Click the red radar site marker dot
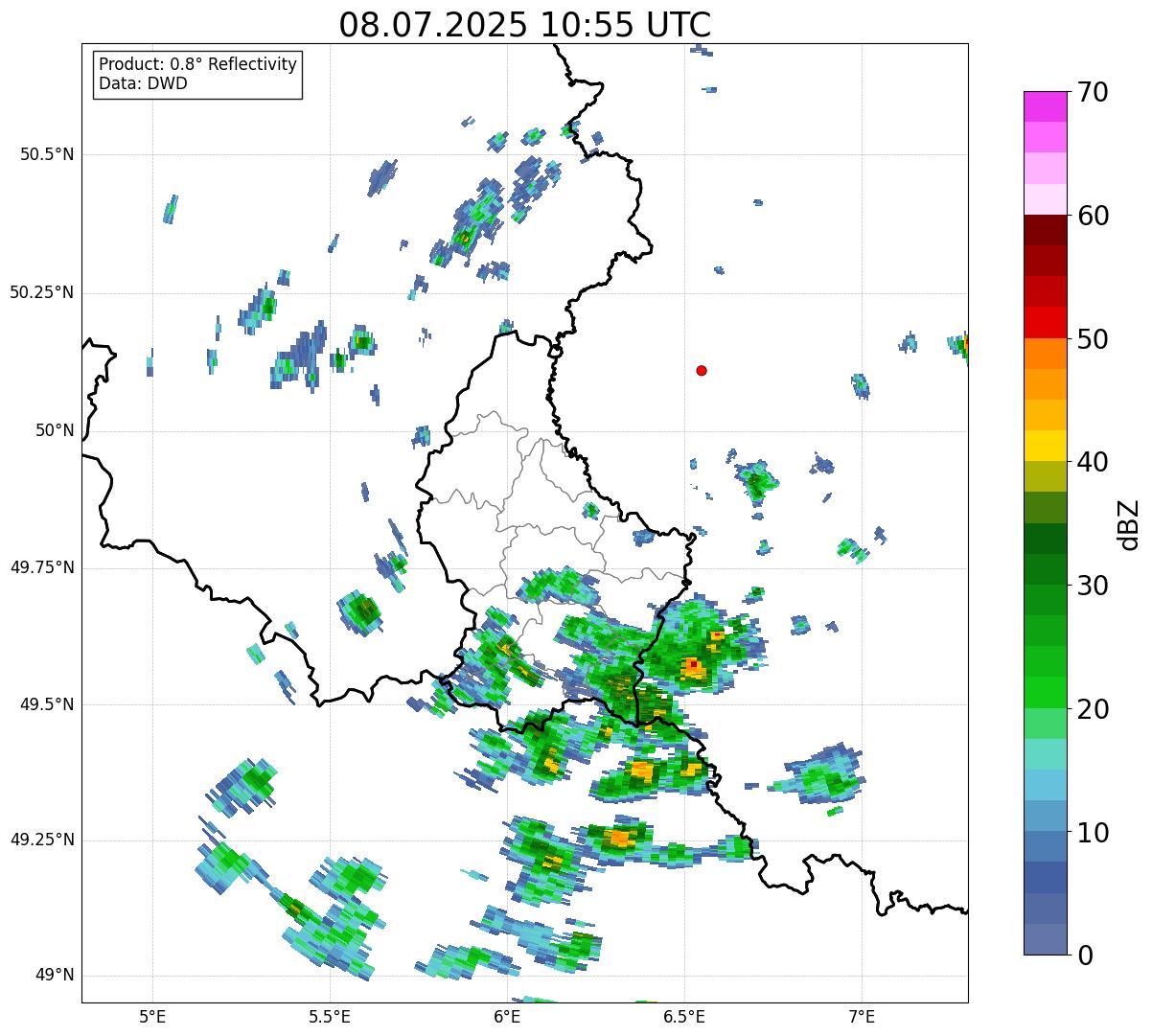The width and height of the screenshot is (1152, 1036). [x=702, y=371]
